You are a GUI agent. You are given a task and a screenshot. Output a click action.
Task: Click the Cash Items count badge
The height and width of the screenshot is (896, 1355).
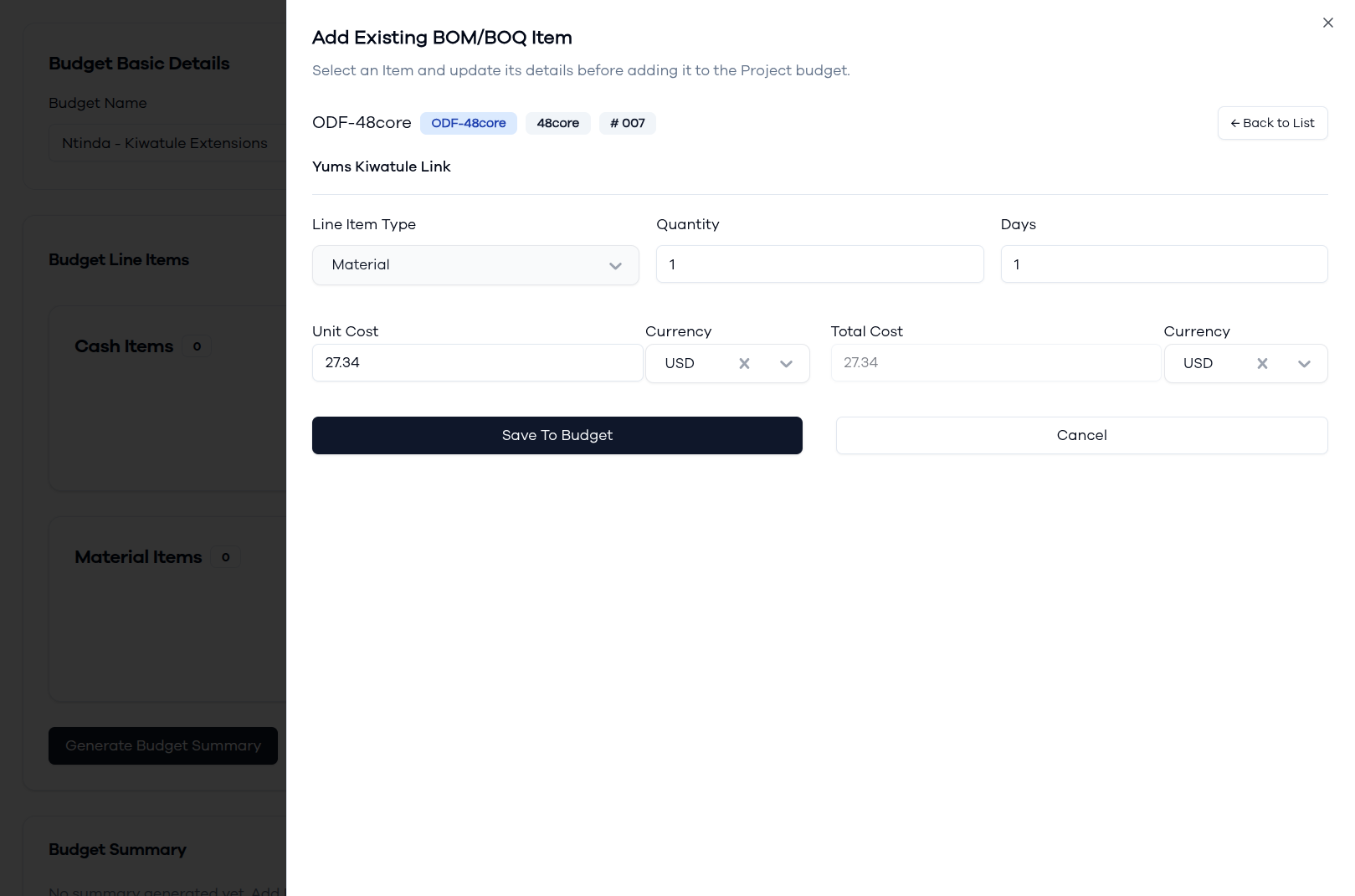pos(197,346)
